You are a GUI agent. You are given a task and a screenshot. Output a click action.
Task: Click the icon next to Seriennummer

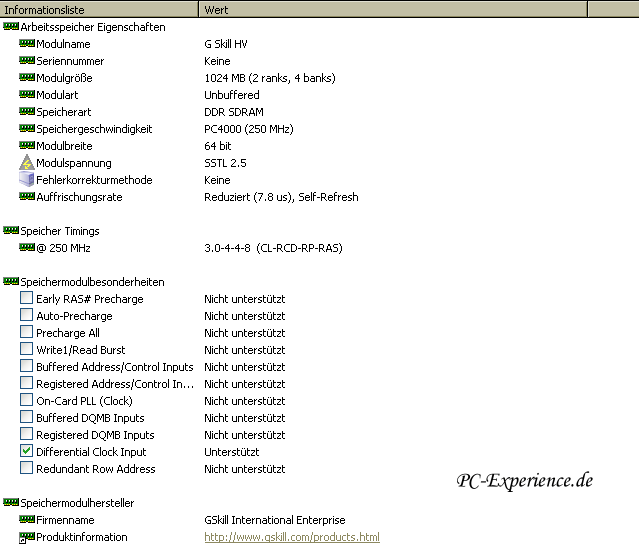[x=27, y=61]
